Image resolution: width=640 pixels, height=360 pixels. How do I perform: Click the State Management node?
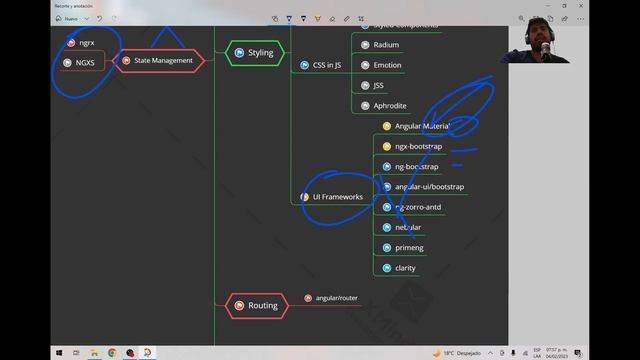[158, 60]
